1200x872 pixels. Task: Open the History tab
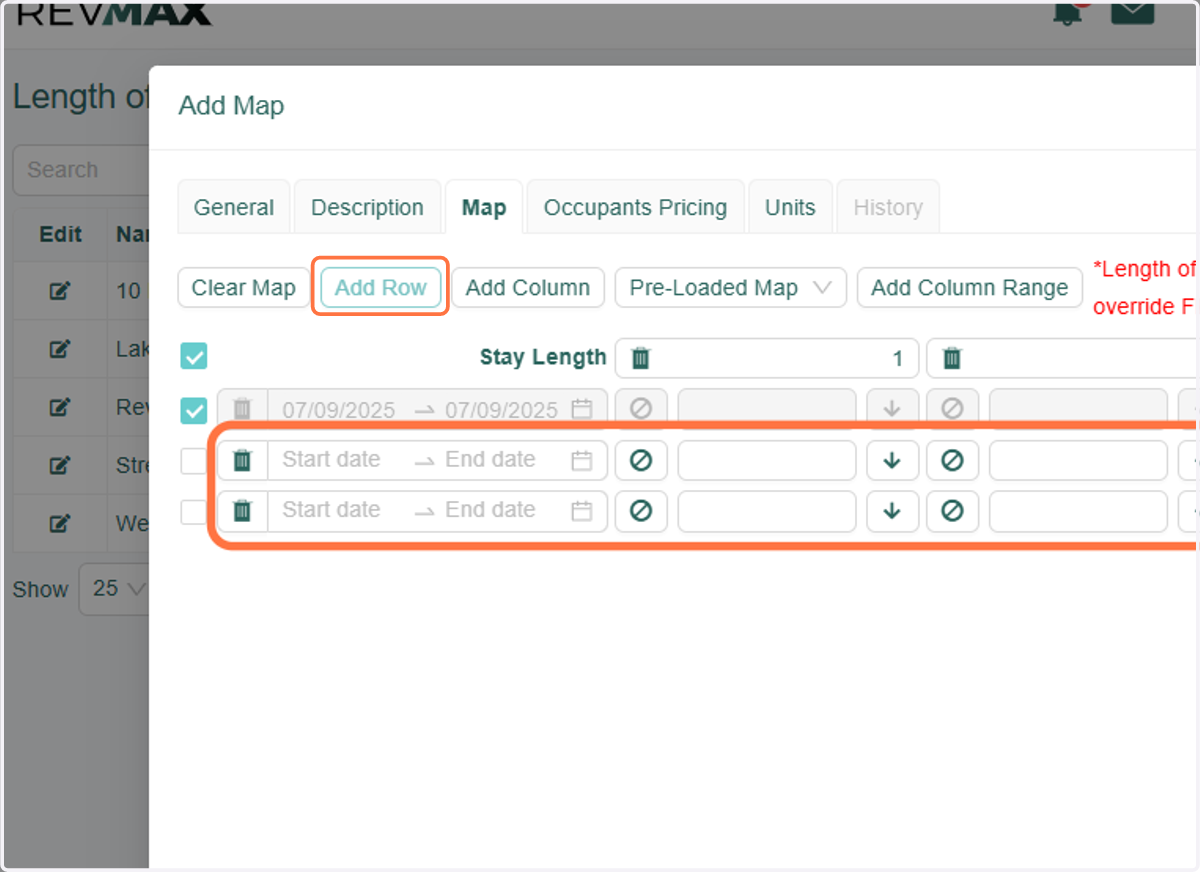(x=888, y=207)
